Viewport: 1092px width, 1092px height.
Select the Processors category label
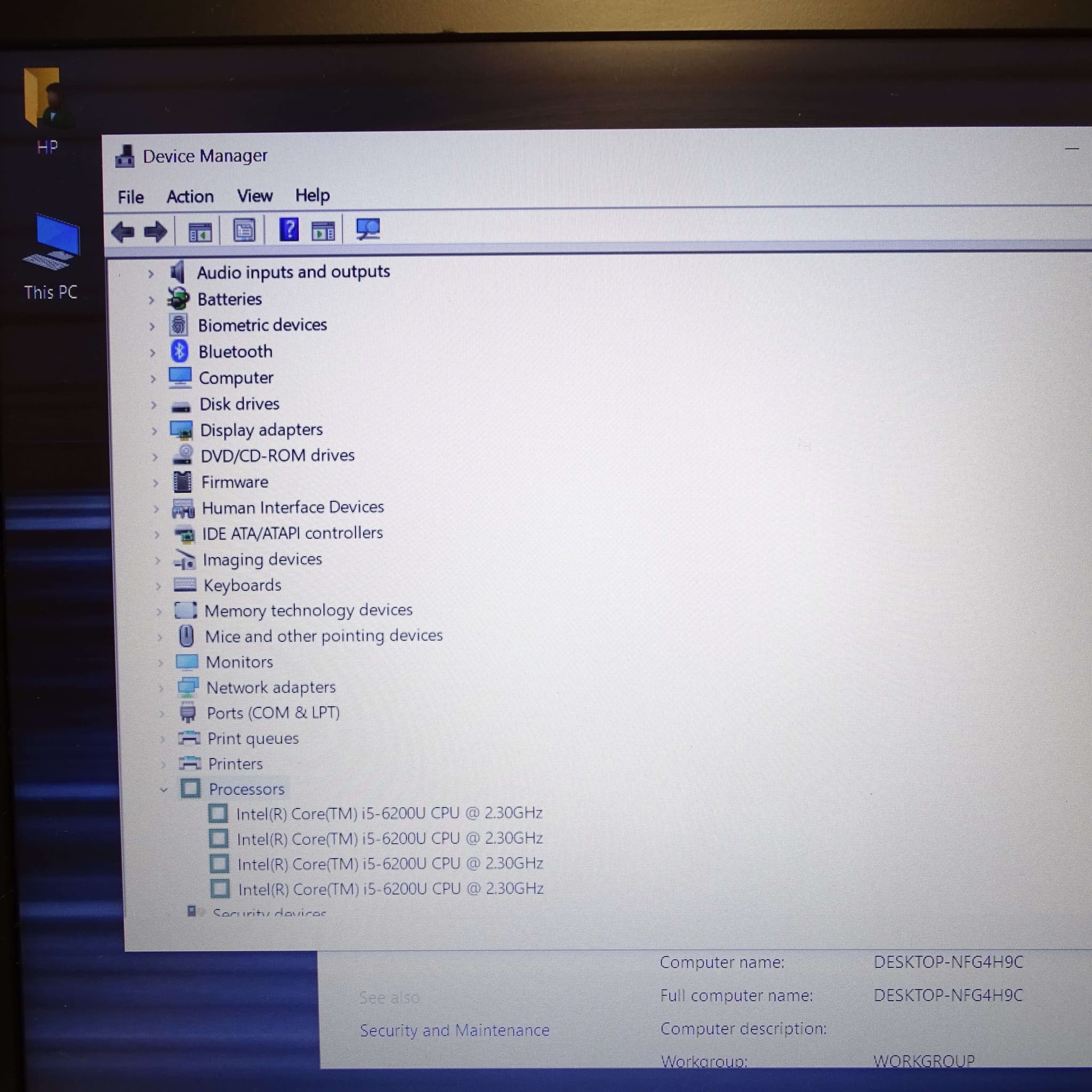(x=246, y=789)
